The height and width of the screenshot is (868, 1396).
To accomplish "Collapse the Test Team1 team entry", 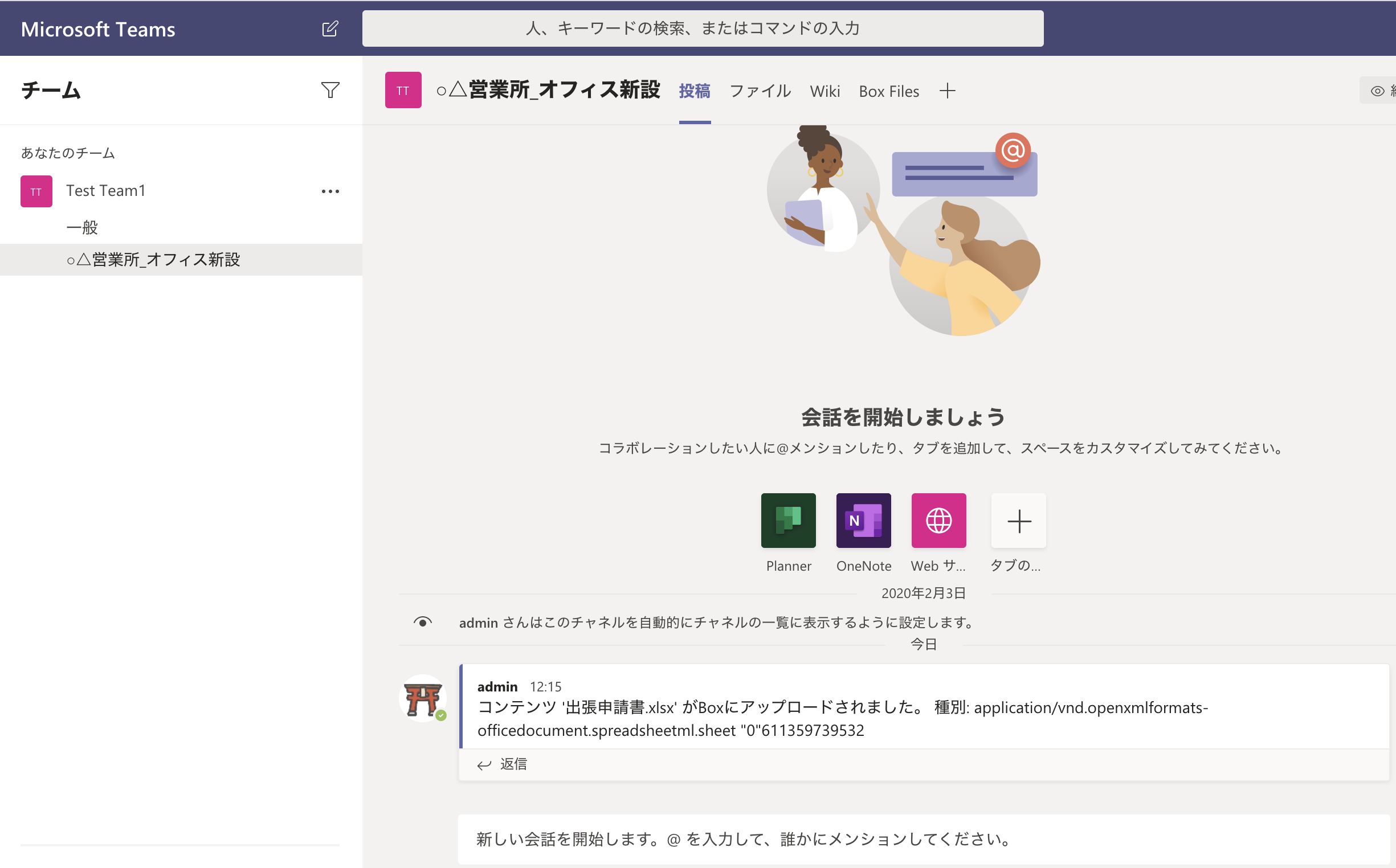I will 105,190.
